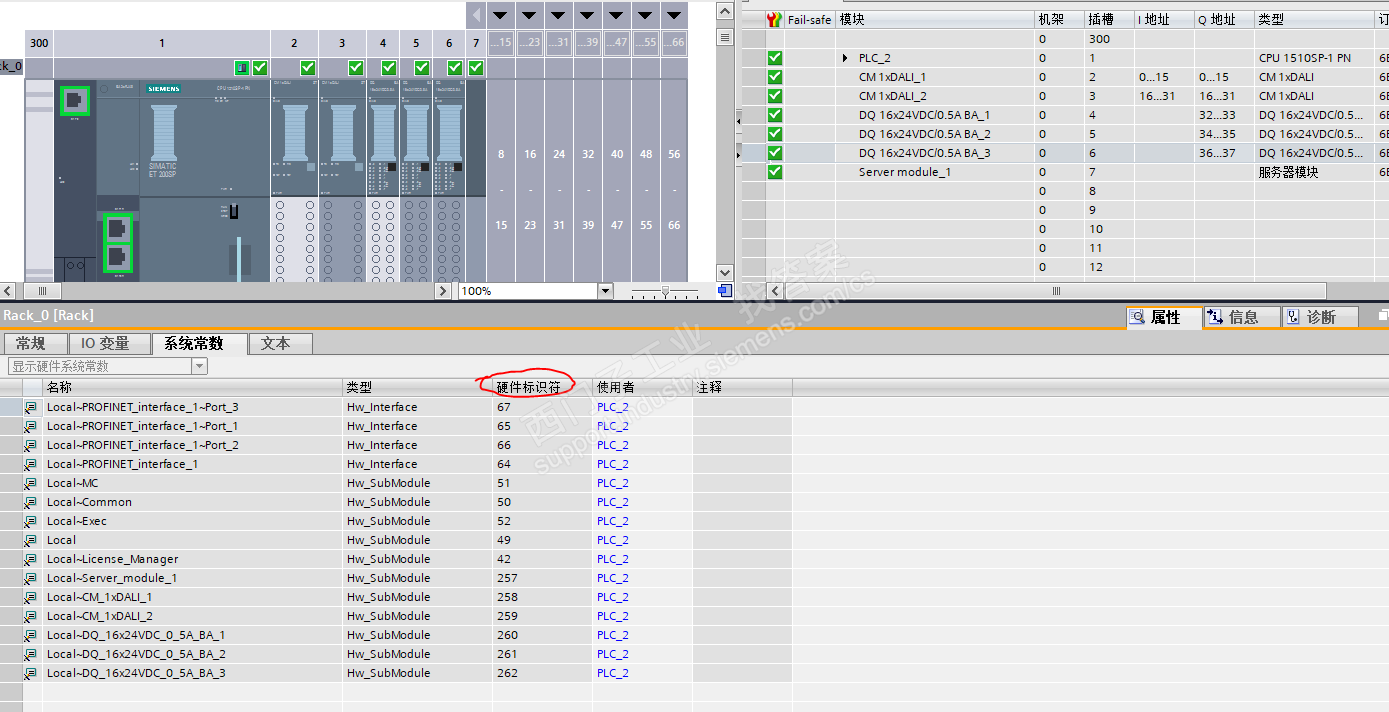Open PLC_2 link in Local~PROFINET_interface_1 row
The width and height of the screenshot is (1389, 712).
click(613, 465)
